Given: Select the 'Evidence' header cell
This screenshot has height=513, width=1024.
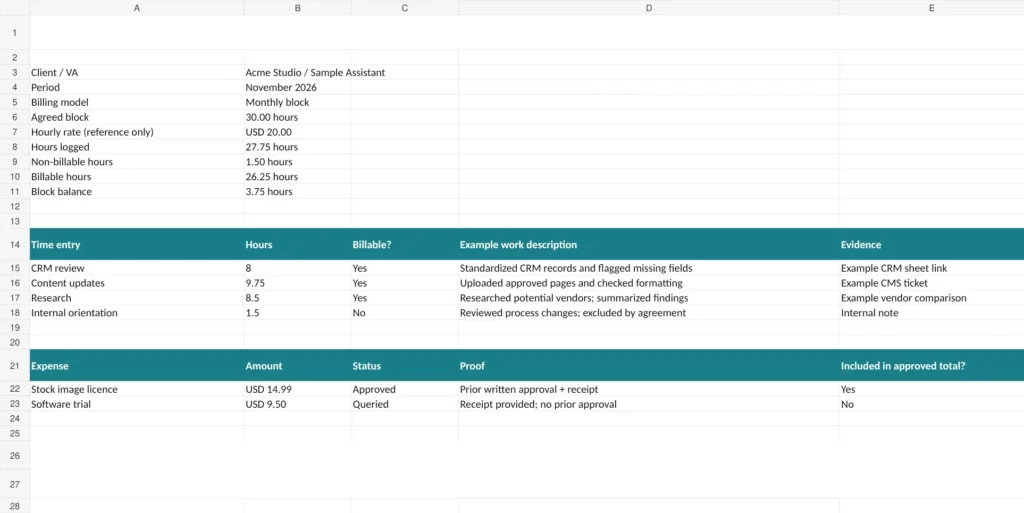Looking at the screenshot, I should pyautogui.click(x=931, y=245).
